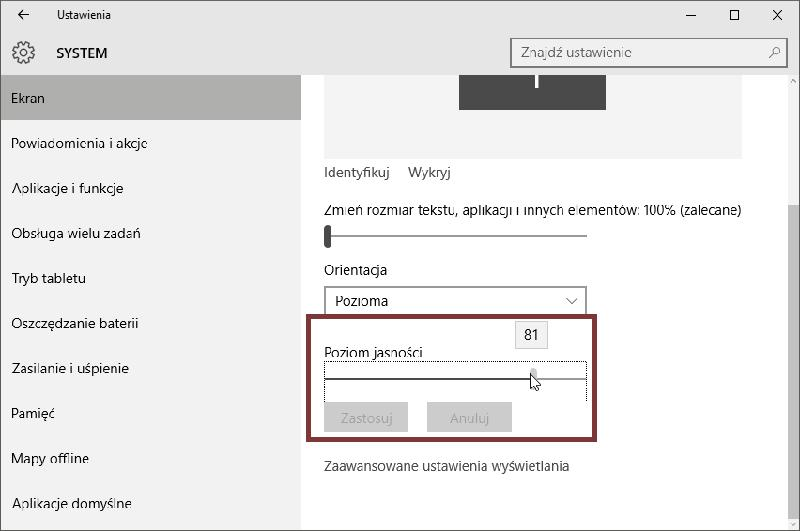Focus the Znajdź ustawienie search field
Screen dimensions: 800x531
[x=648, y=53]
